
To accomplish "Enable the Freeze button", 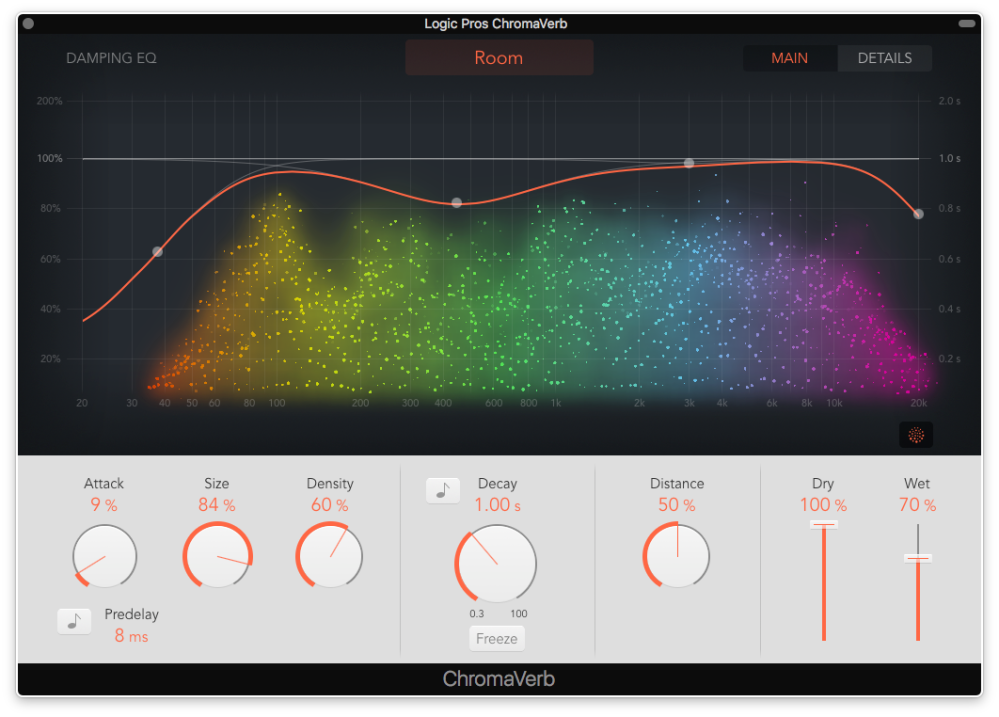I will [497, 638].
